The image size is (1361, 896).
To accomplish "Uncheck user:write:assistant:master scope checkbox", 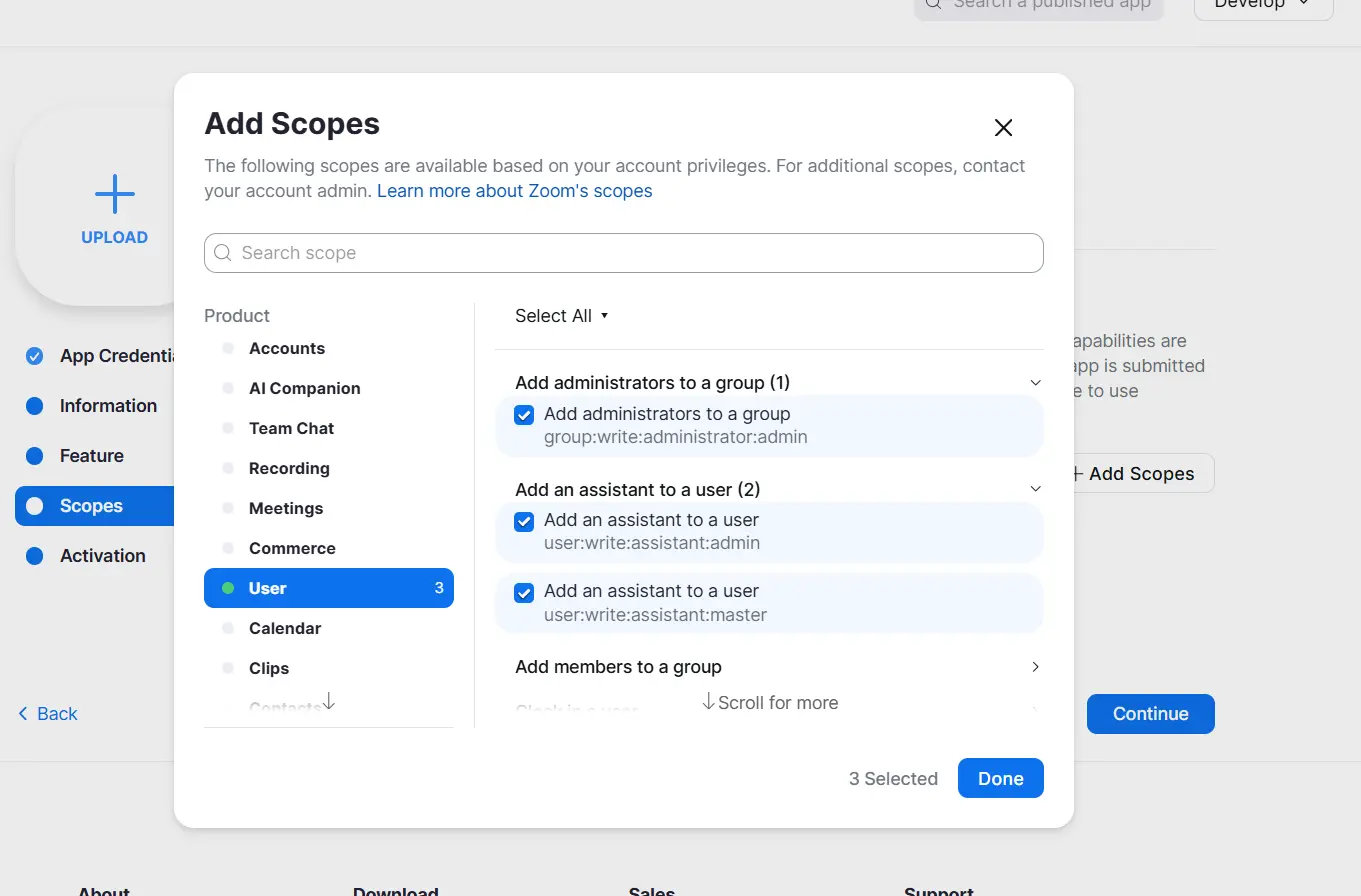I will (524, 593).
